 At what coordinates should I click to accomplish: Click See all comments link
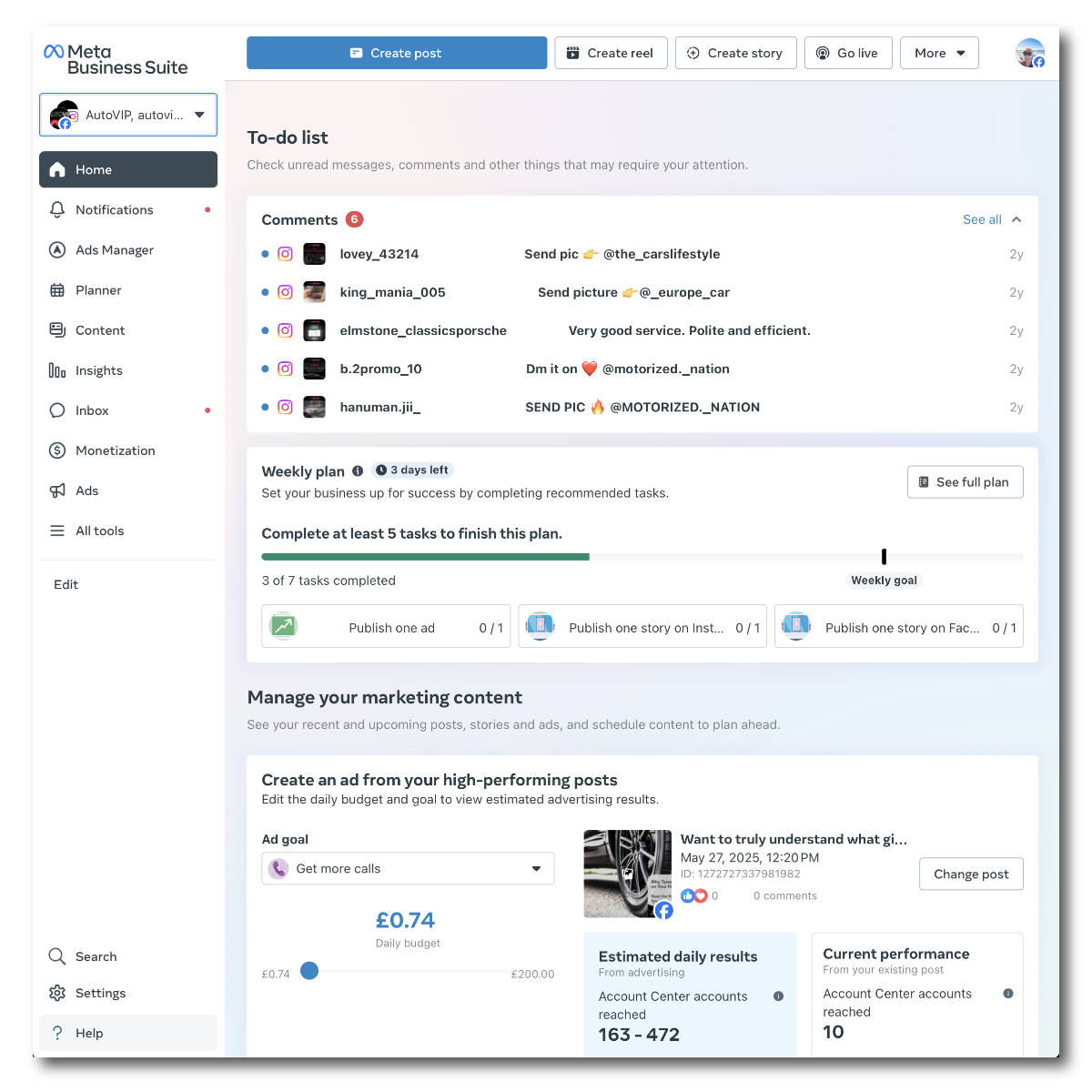click(982, 219)
